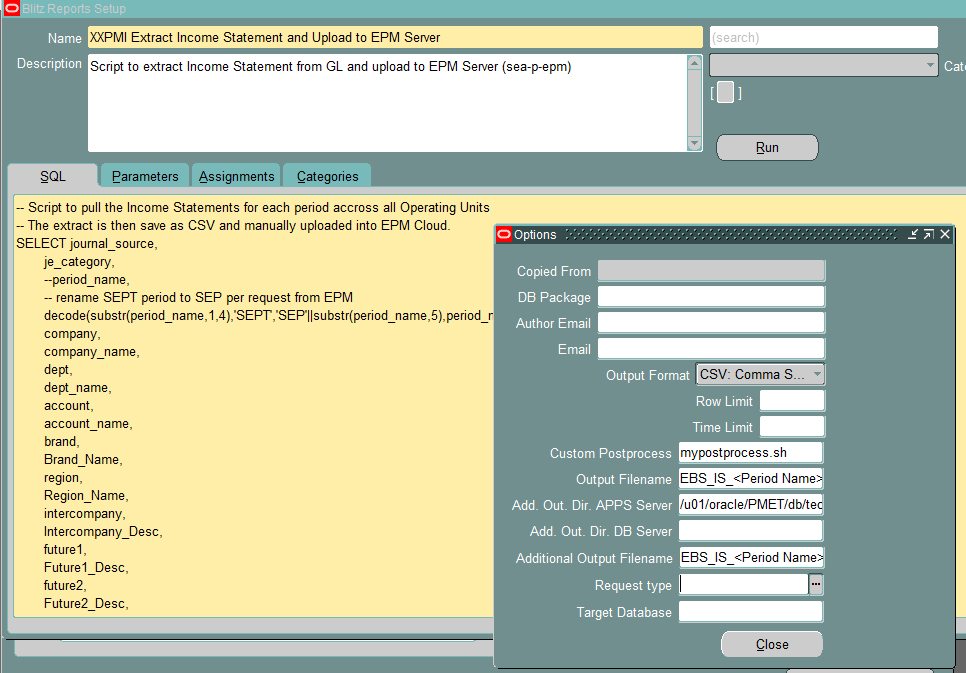Click the EPM Cloud comment line
Viewport: 966px width, 673px height.
(x=233, y=226)
